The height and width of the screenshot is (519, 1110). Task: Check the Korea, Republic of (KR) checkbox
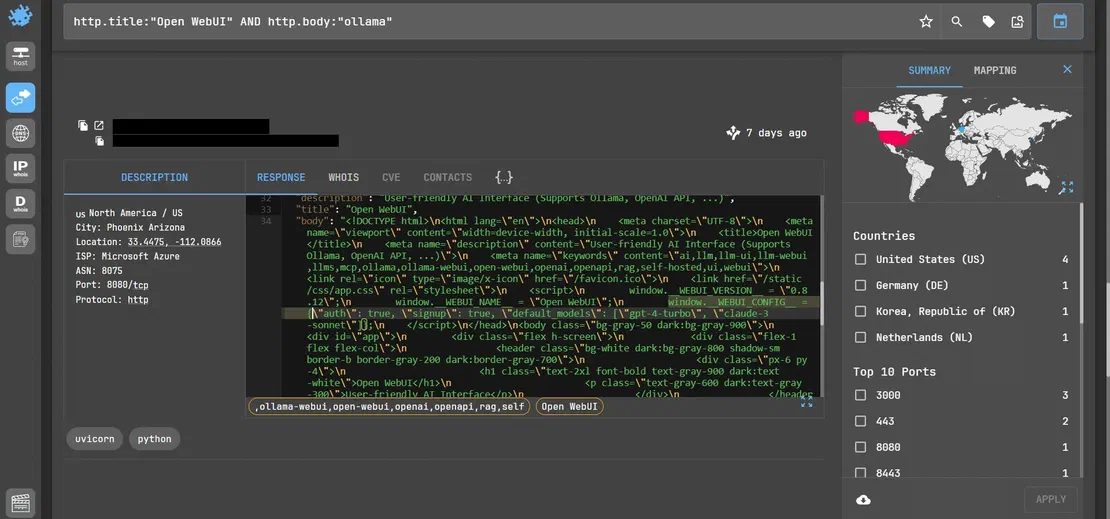(x=860, y=312)
